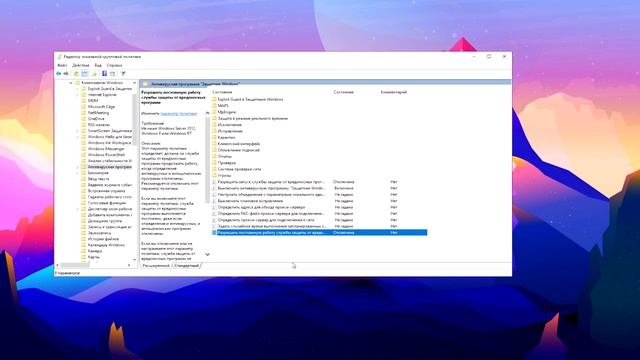This screenshot has height=360, width=640.
Task: Select Ввод текста in the tree
Action: 98,179
